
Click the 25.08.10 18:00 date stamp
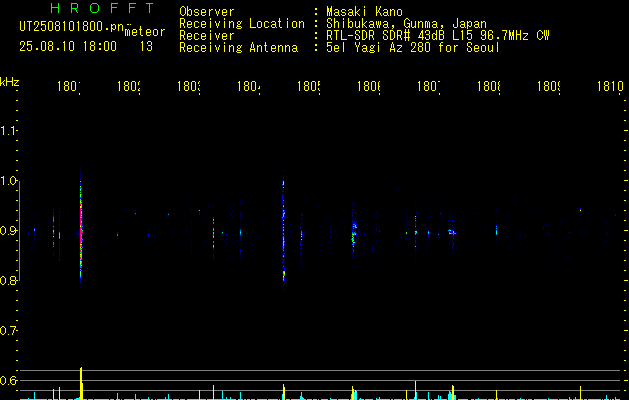68,46
